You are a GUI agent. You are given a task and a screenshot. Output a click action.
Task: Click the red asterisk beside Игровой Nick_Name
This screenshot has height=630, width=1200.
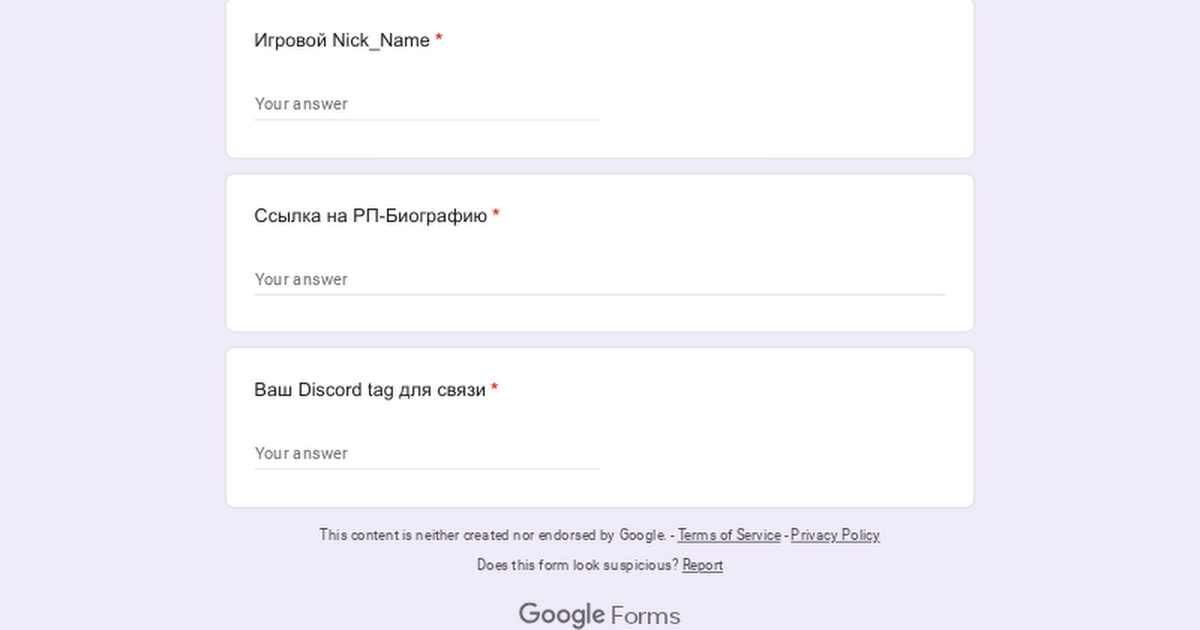click(439, 40)
